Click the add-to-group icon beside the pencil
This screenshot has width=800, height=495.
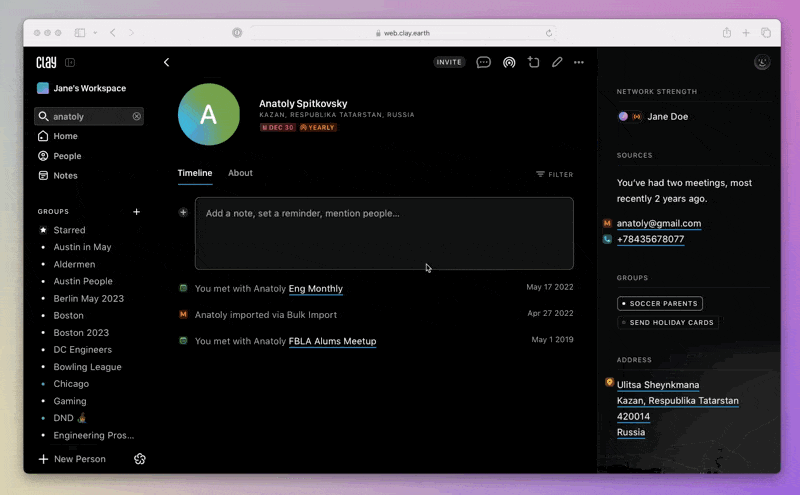(x=533, y=62)
